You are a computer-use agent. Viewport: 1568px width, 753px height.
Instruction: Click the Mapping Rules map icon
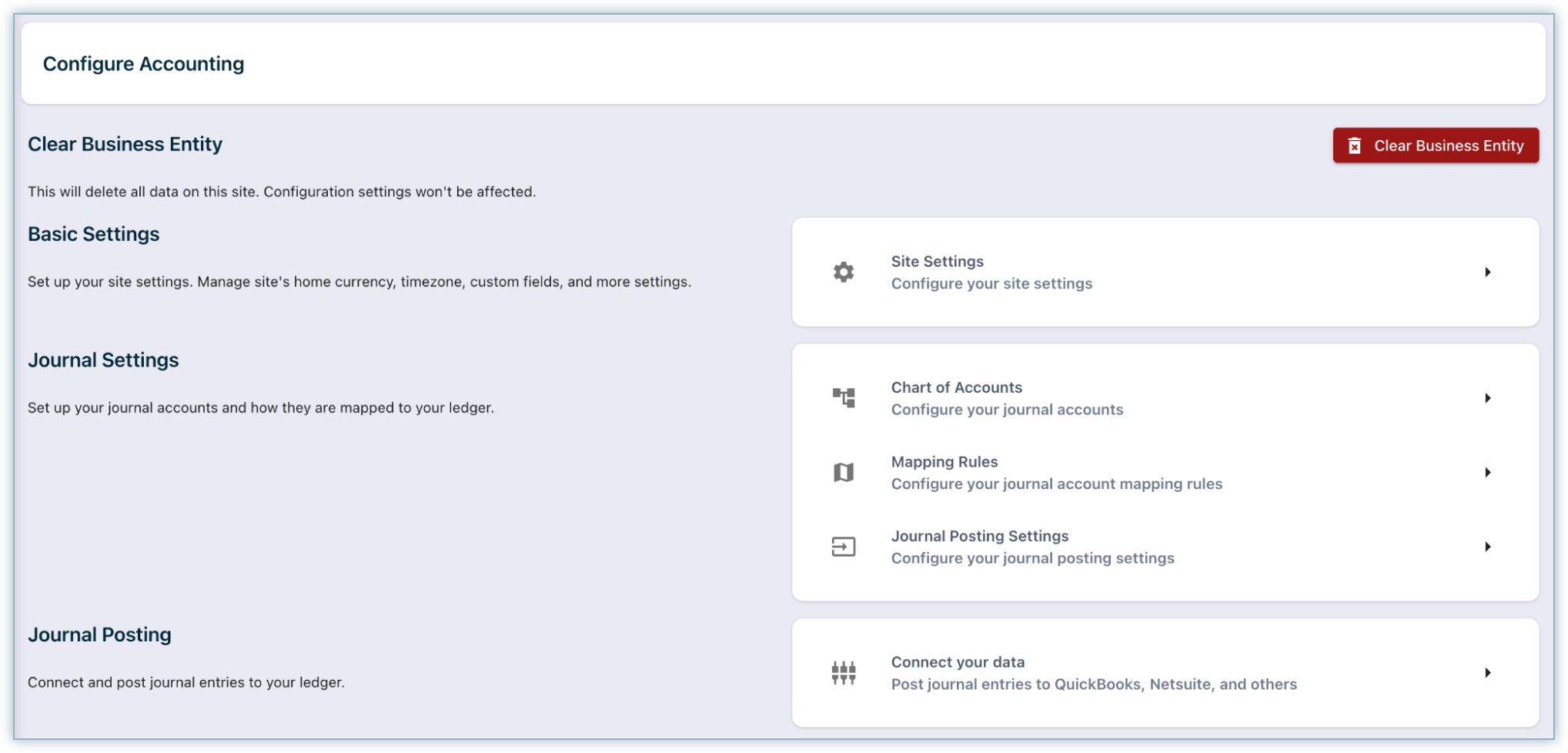[844, 472]
